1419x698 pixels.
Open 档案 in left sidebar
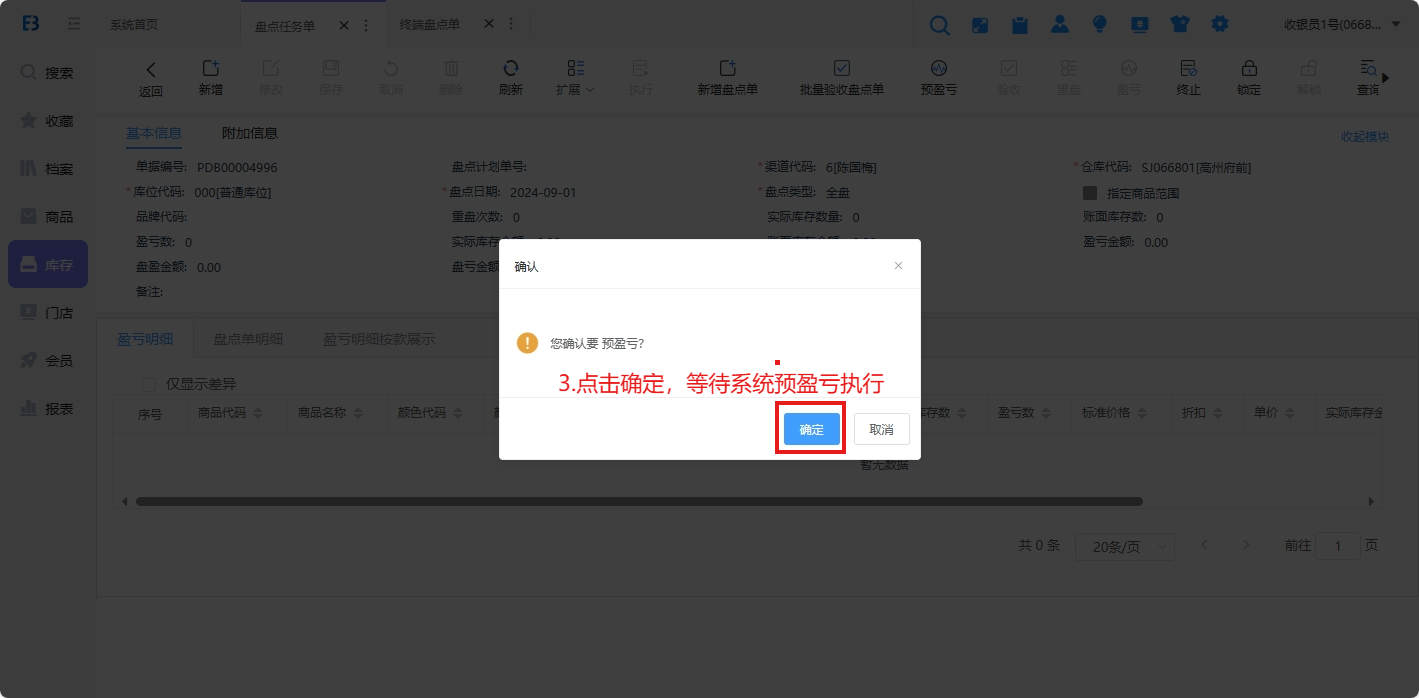pos(48,169)
